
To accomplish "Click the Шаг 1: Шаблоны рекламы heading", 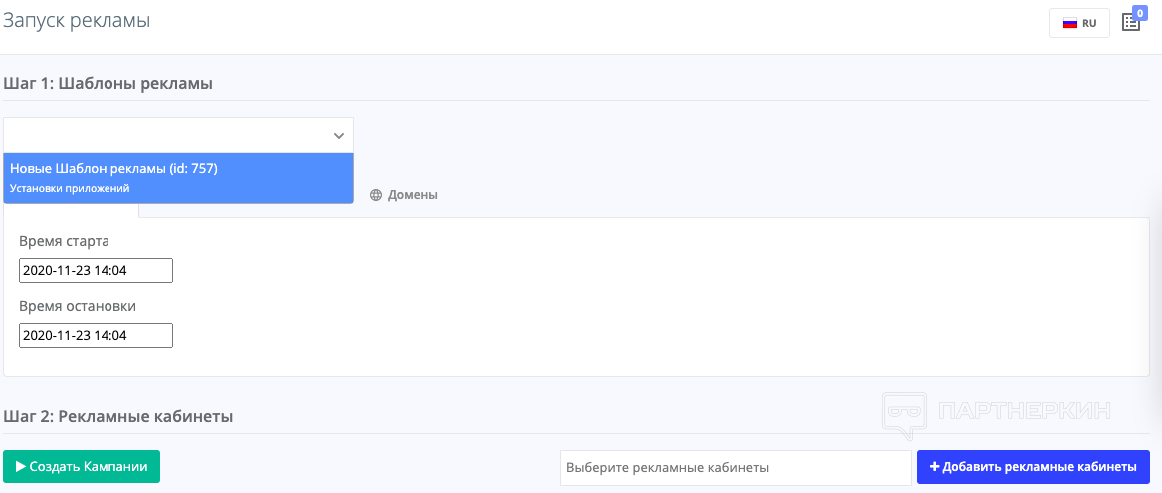I will 109,84.
